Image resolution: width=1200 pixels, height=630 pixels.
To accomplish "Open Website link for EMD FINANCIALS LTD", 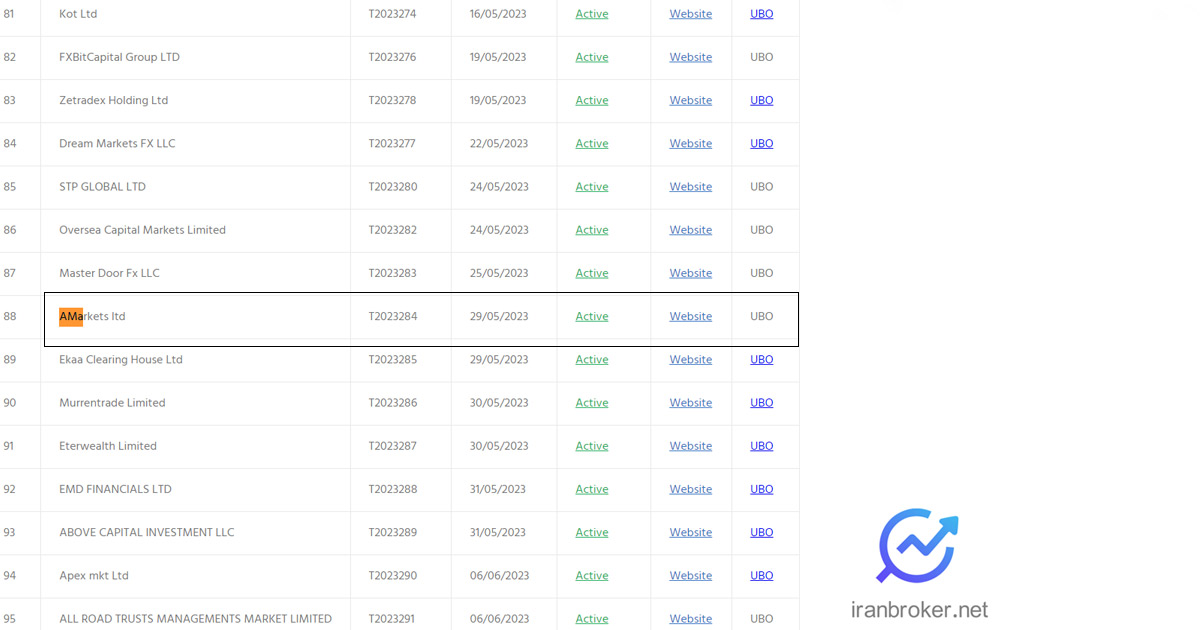I will 691,488.
